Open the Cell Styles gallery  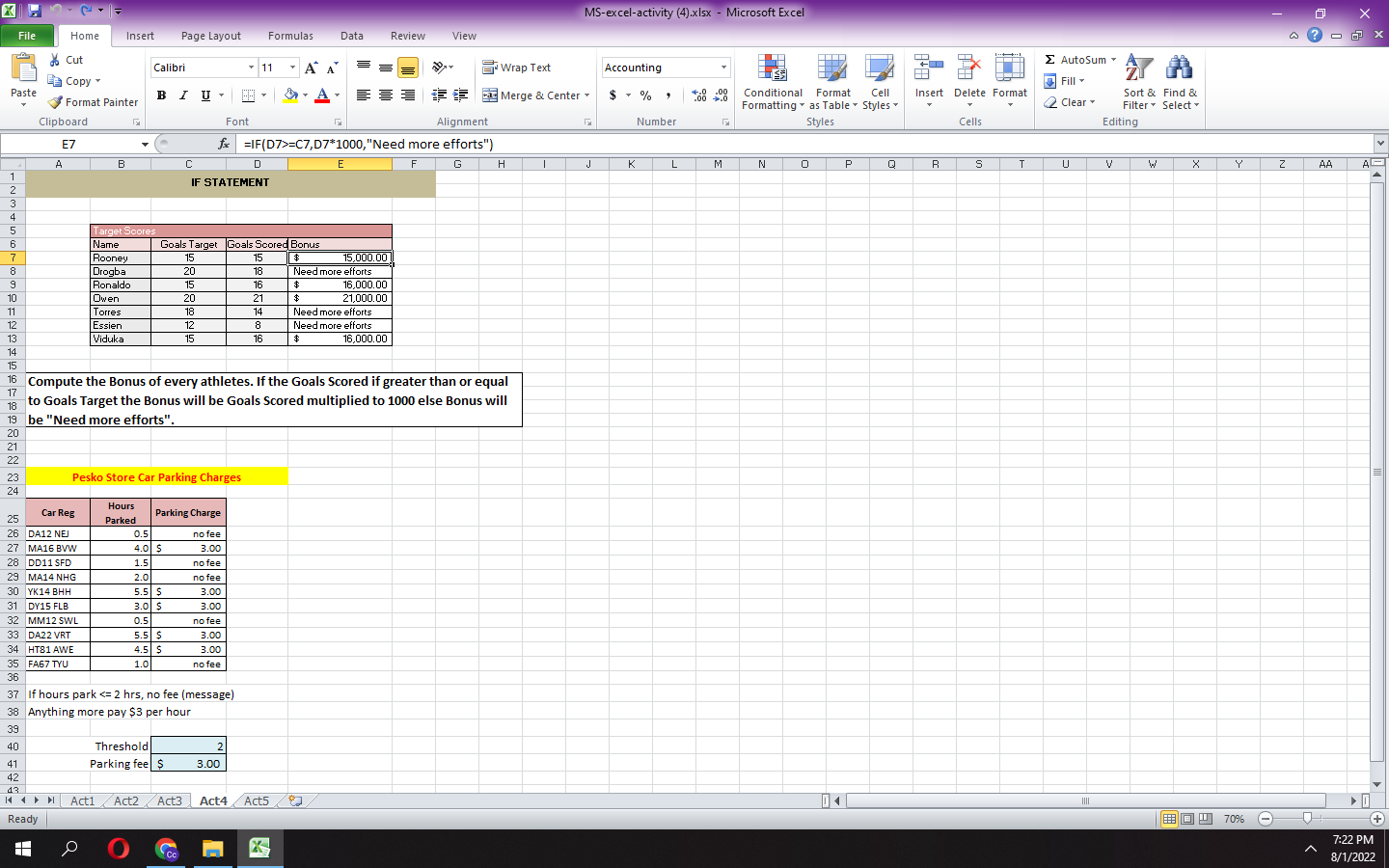coord(880,83)
